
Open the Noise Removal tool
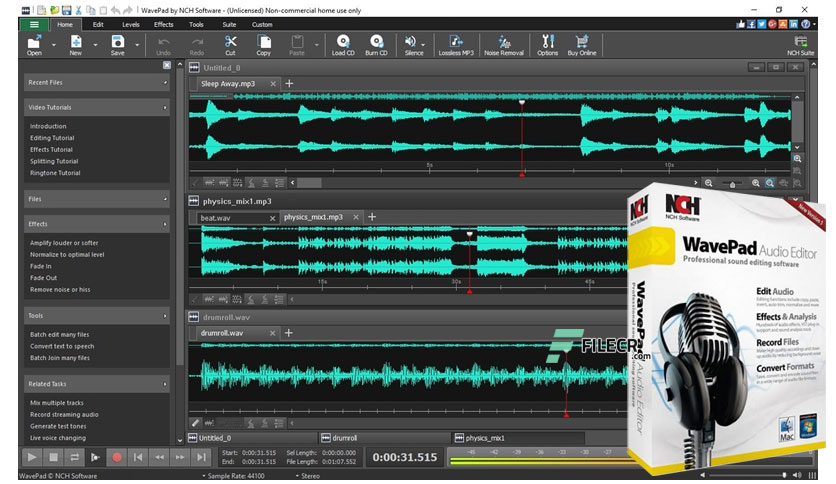504,42
